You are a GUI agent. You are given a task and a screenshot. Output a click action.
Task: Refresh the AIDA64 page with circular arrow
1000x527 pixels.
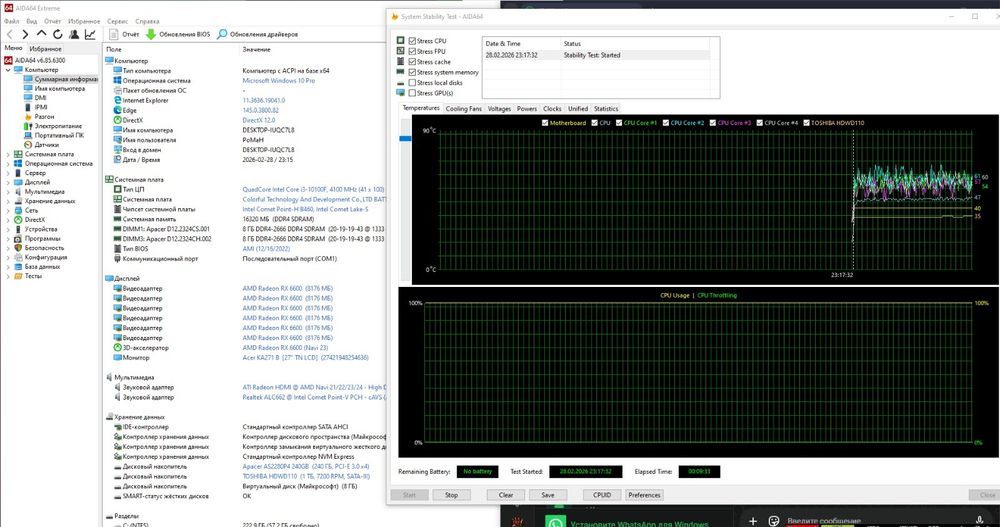coord(57,34)
